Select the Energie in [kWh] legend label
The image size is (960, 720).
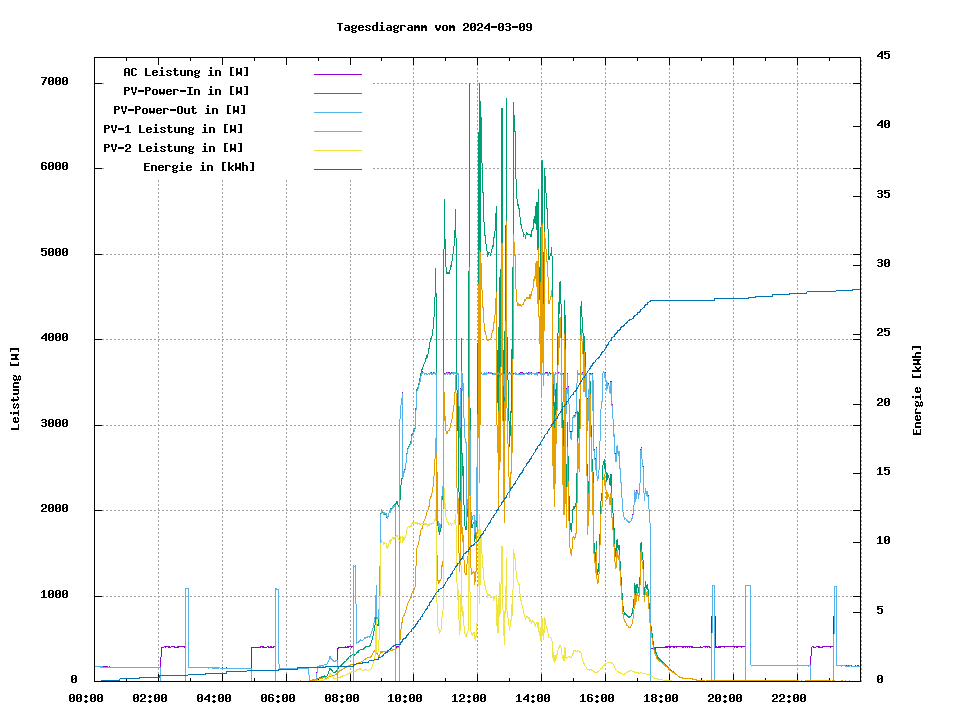(199, 167)
